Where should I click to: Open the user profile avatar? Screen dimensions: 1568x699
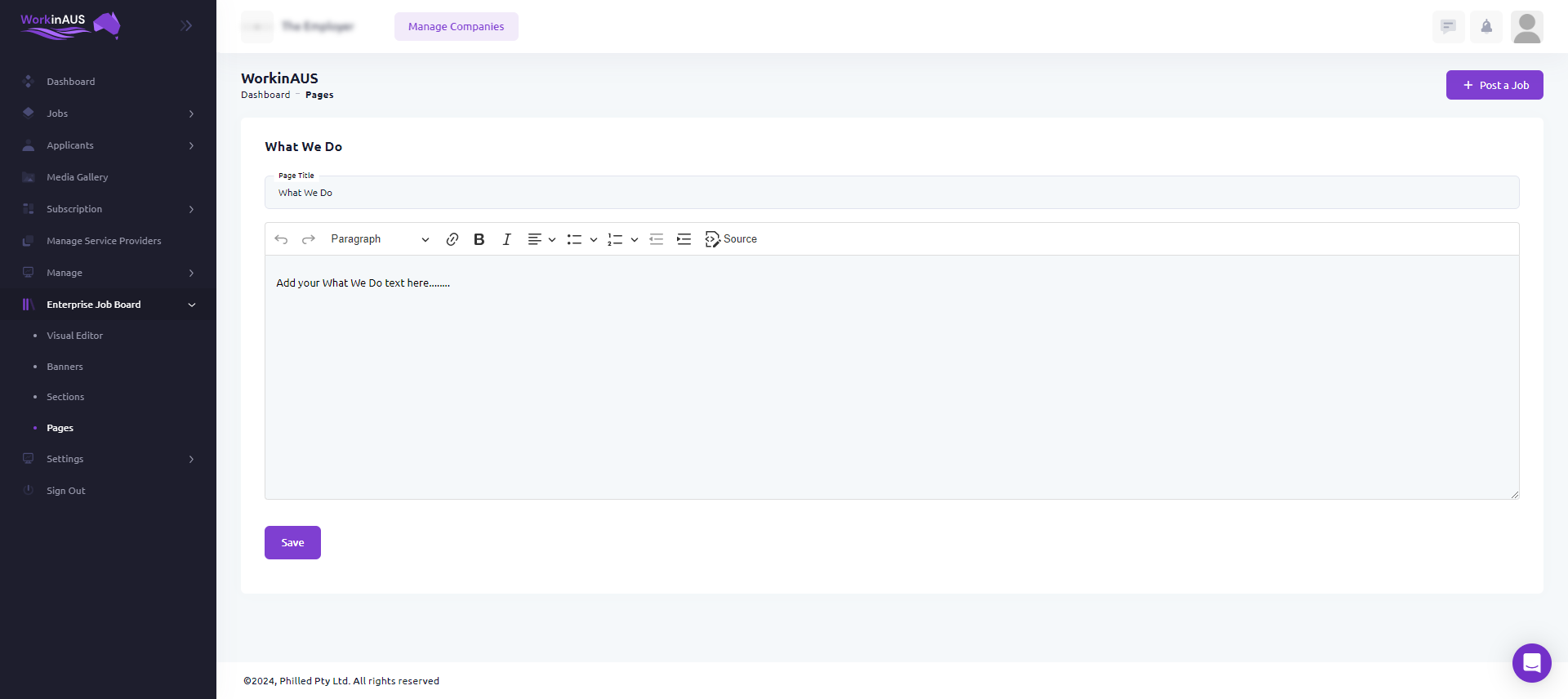pos(1526,26)
